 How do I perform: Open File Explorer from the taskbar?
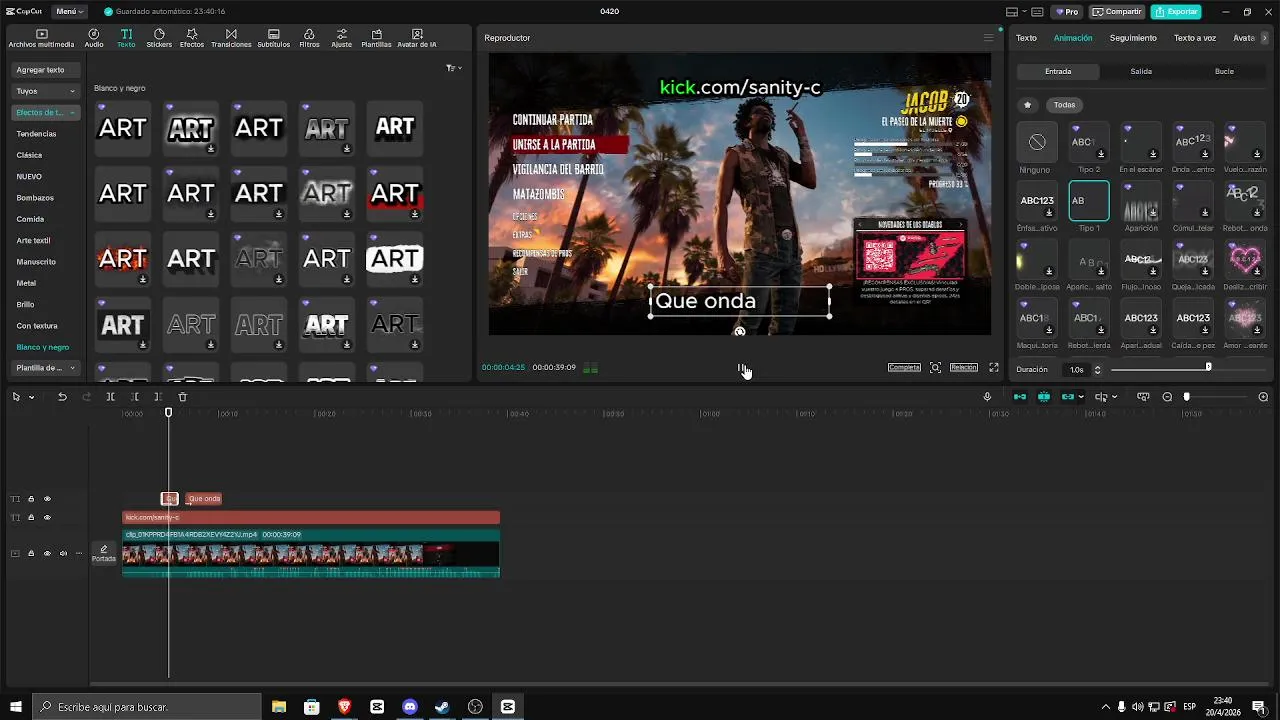[x=279, y=707]
